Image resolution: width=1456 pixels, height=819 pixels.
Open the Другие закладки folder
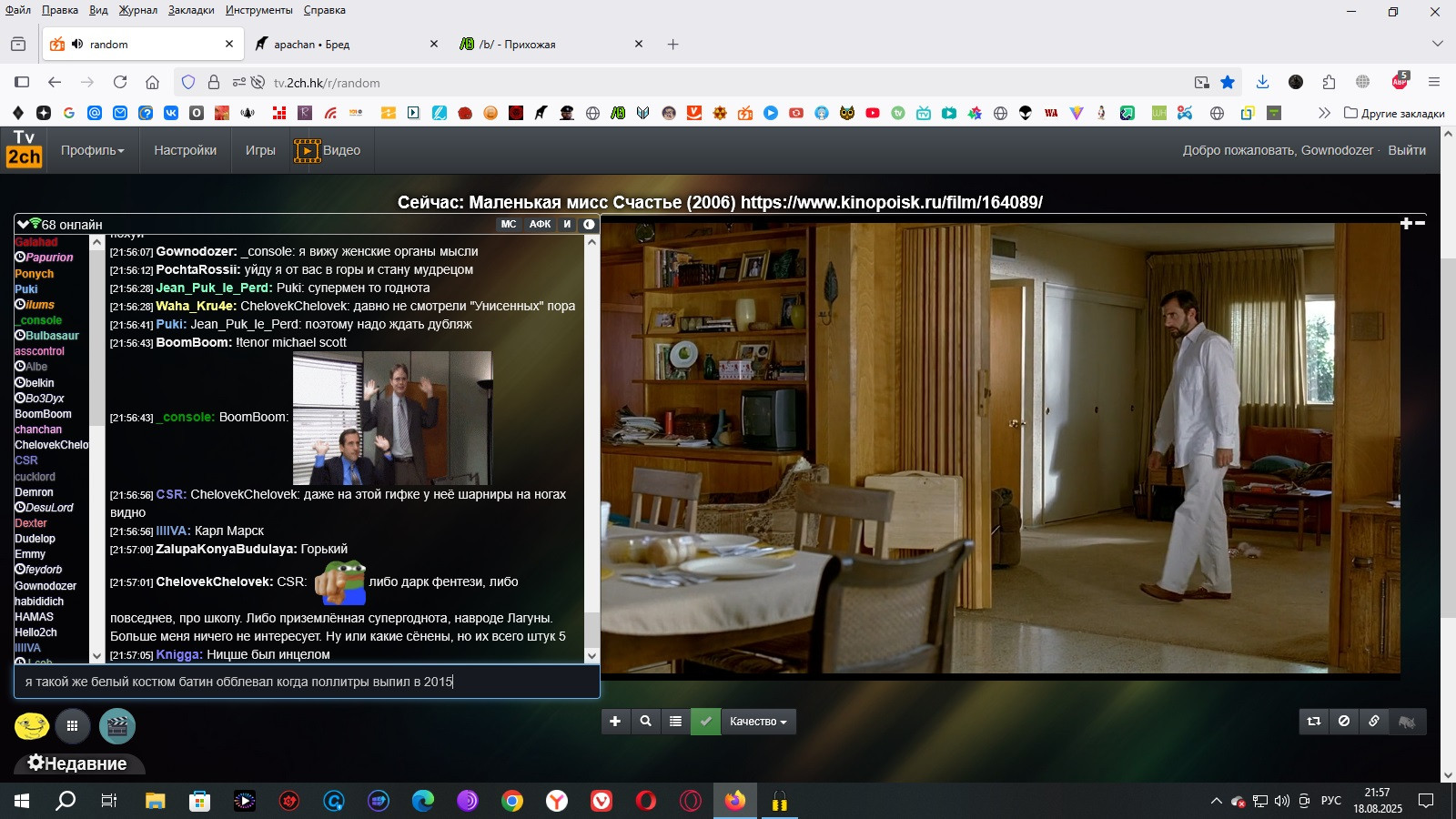pos(1394,113)
